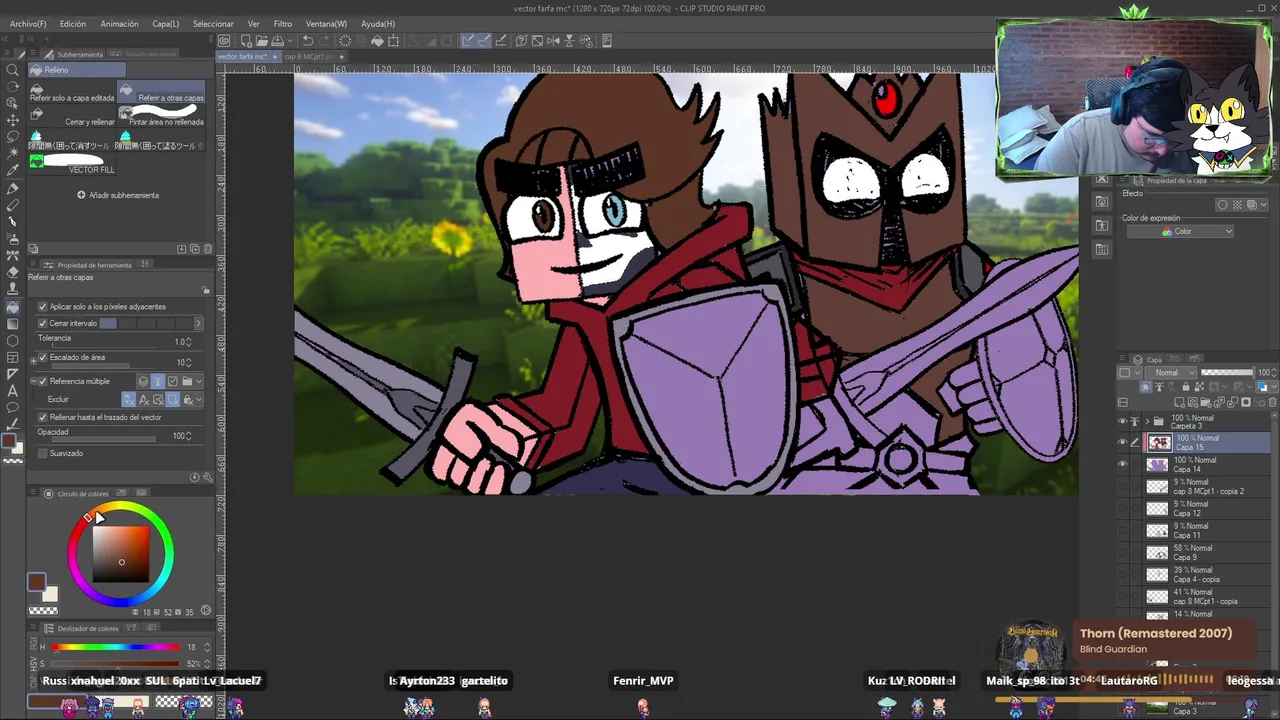Collapse the Referencia múltiple section toggle
This screenshot has height=720, width=1280.
(x=32, y=381)
